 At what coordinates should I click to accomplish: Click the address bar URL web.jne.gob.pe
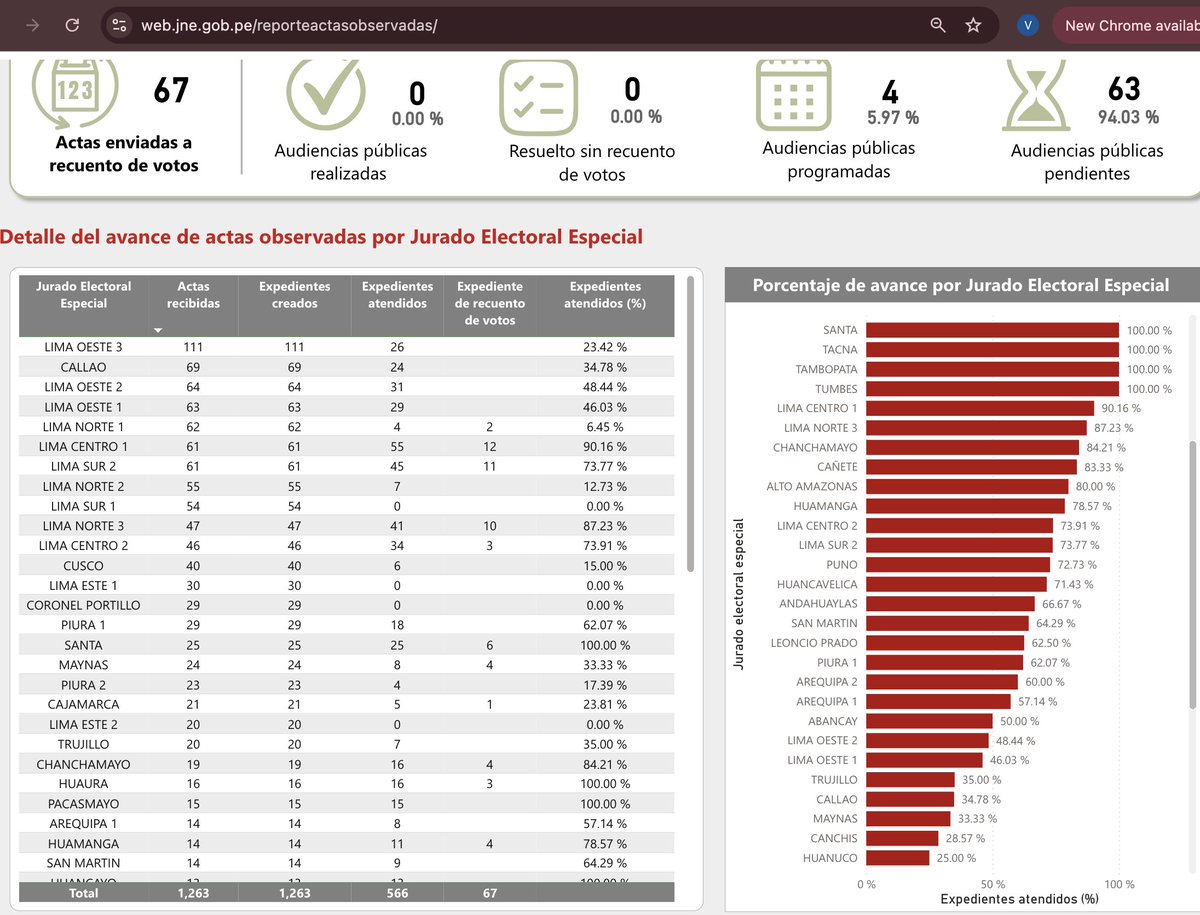[x=289, y=25]
